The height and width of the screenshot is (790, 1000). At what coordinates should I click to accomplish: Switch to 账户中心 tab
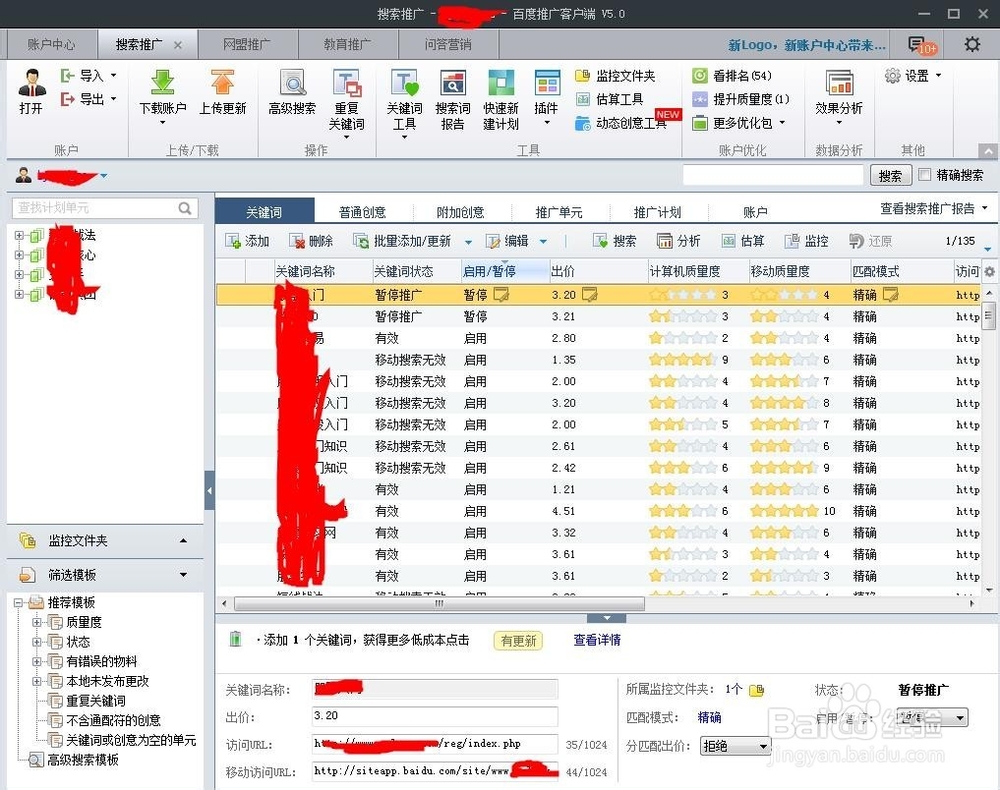click(52, 45)
